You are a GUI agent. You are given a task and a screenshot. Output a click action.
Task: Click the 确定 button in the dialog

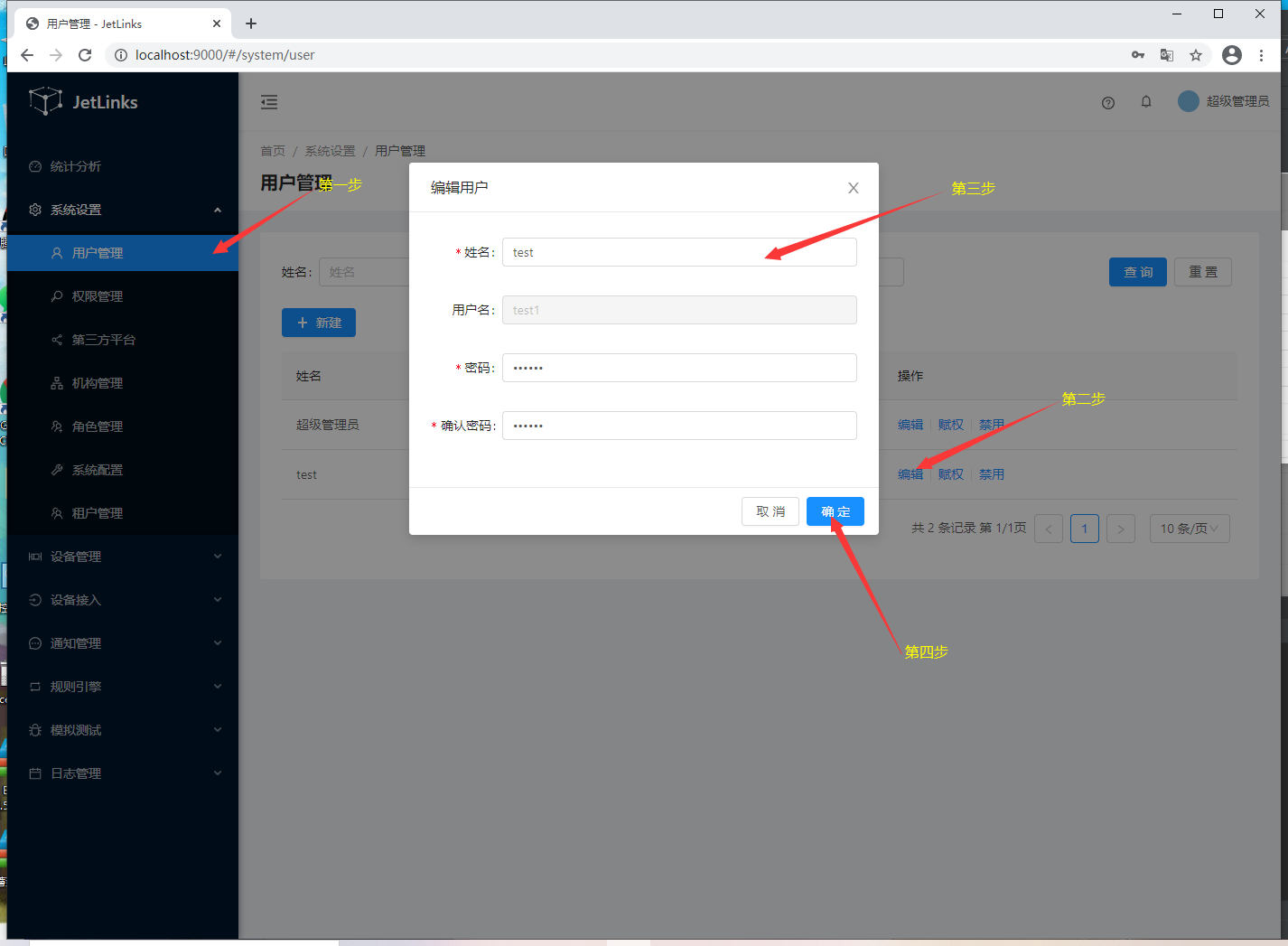click(x=835, y=511)
